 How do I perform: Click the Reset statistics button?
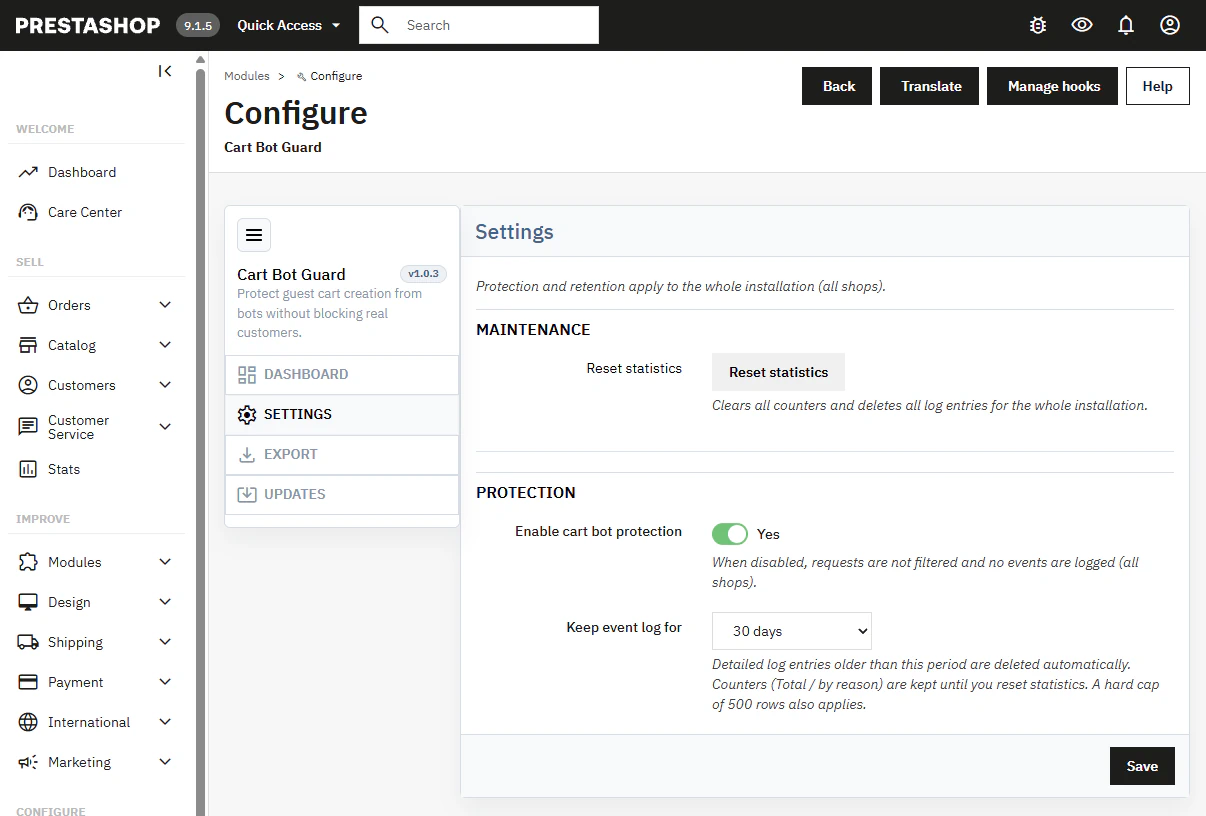pyautogui.click(x=778, y=372)
